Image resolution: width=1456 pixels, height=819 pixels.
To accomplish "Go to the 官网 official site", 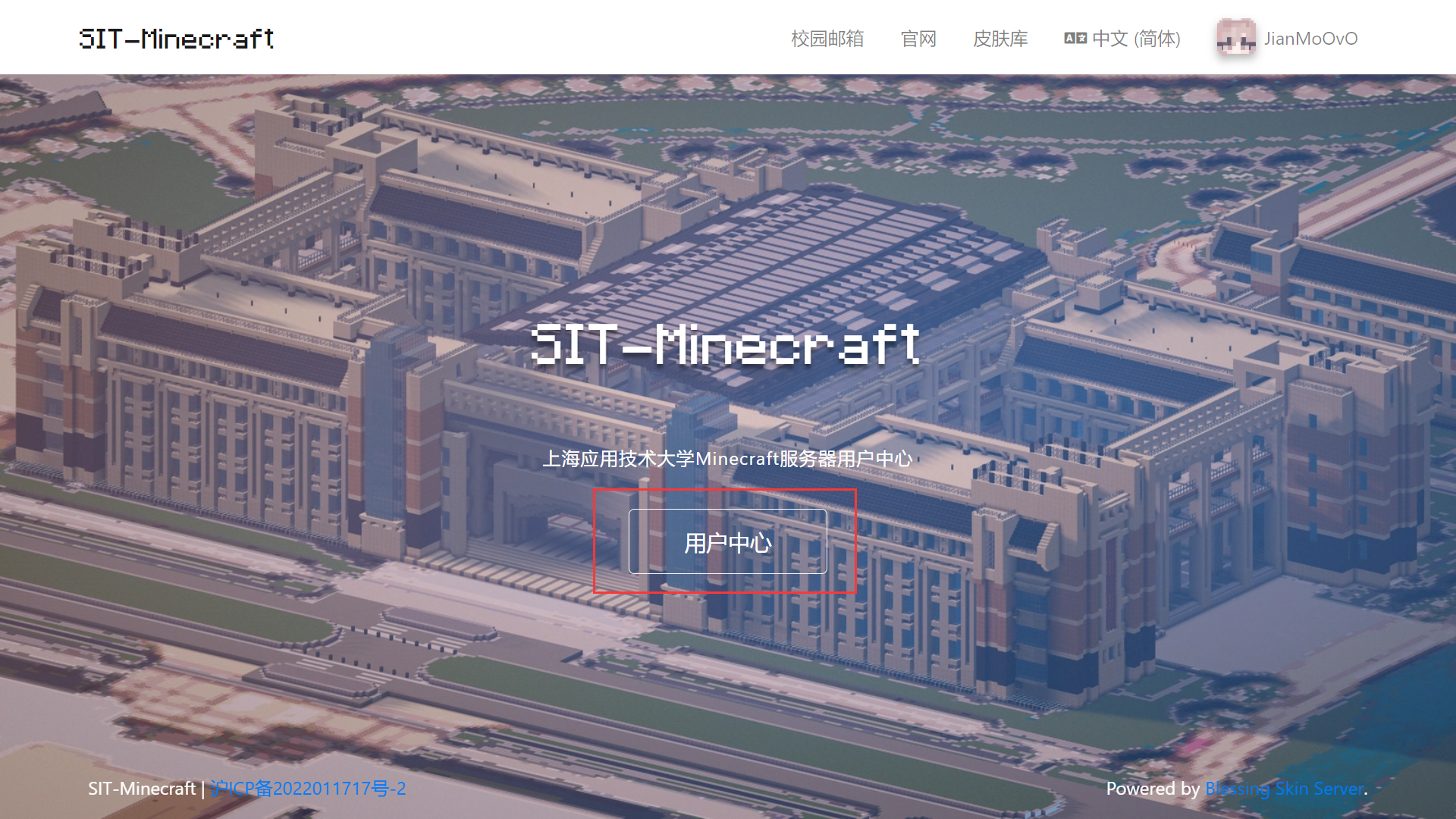I will click(x=918, y=39).
